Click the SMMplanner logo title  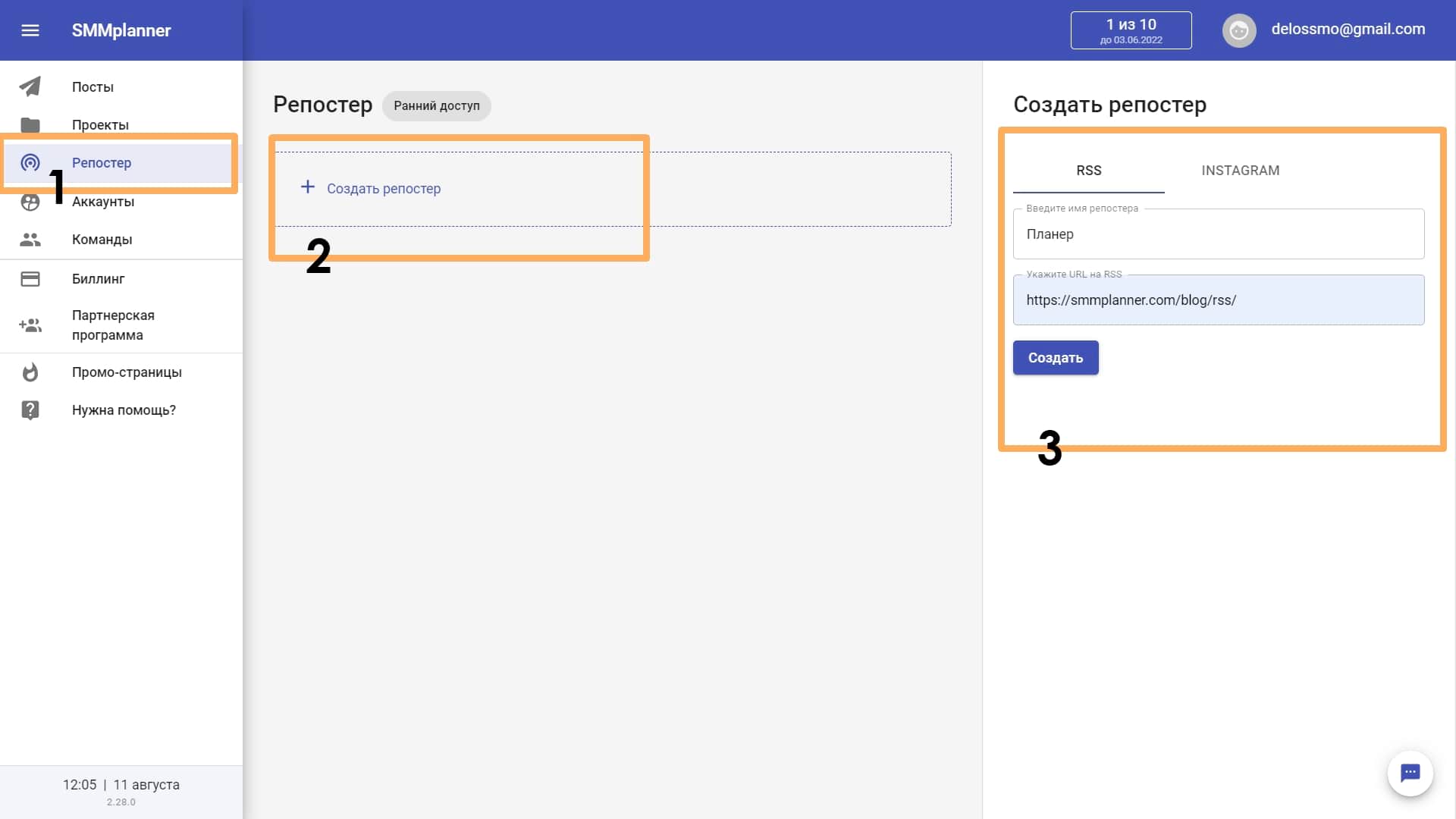click(121, 30)
